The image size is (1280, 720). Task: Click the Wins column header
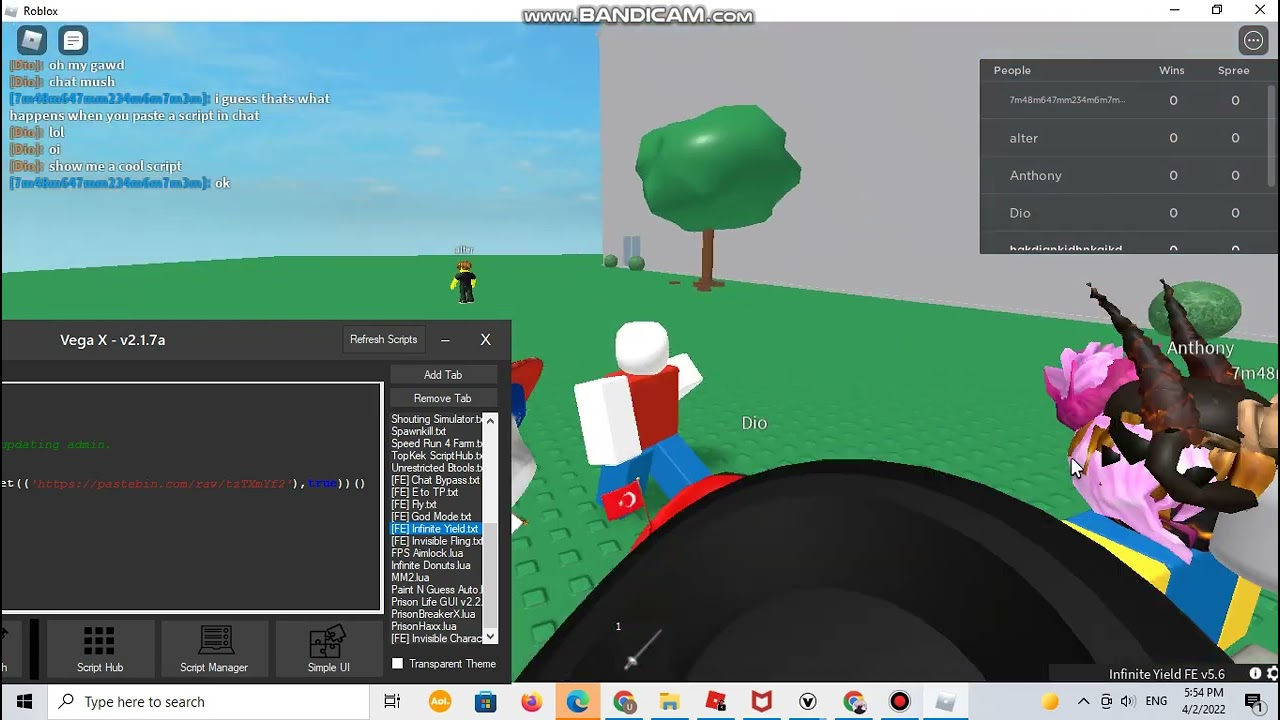[1172, 70]
